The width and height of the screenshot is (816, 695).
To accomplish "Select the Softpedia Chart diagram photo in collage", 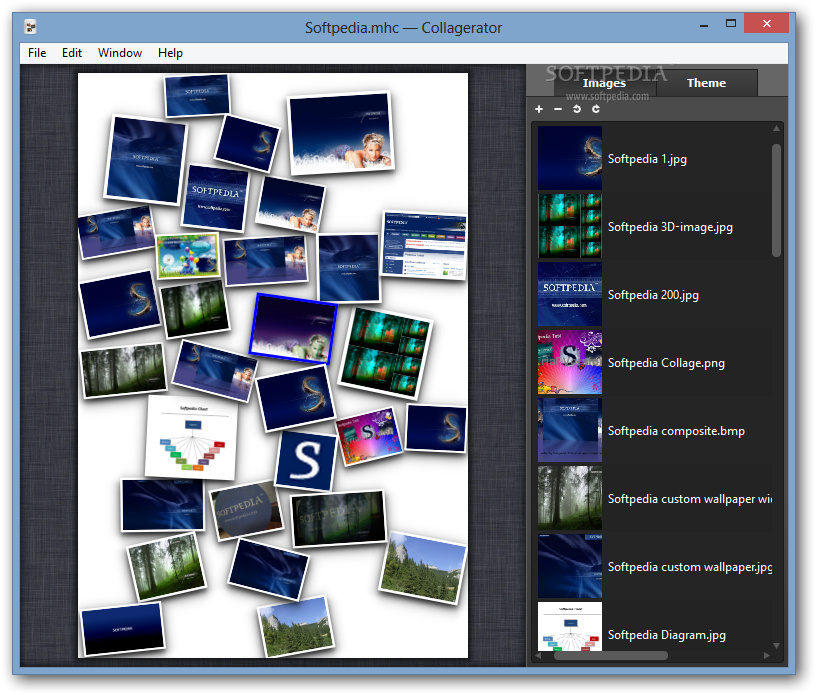I will coord(192,437).
